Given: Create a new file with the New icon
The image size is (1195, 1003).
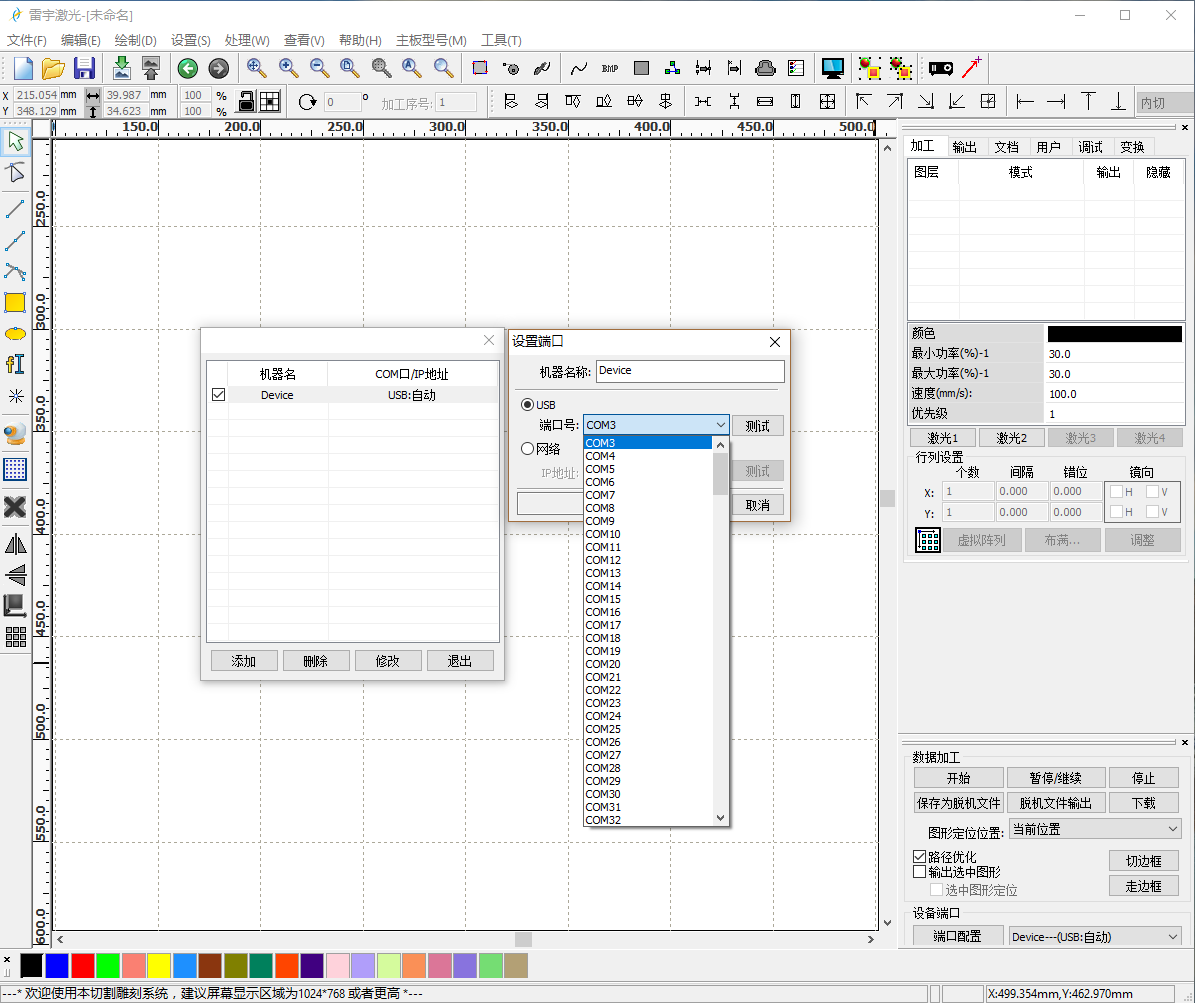Looking at the screenshot, I should (x=22, y=69).
